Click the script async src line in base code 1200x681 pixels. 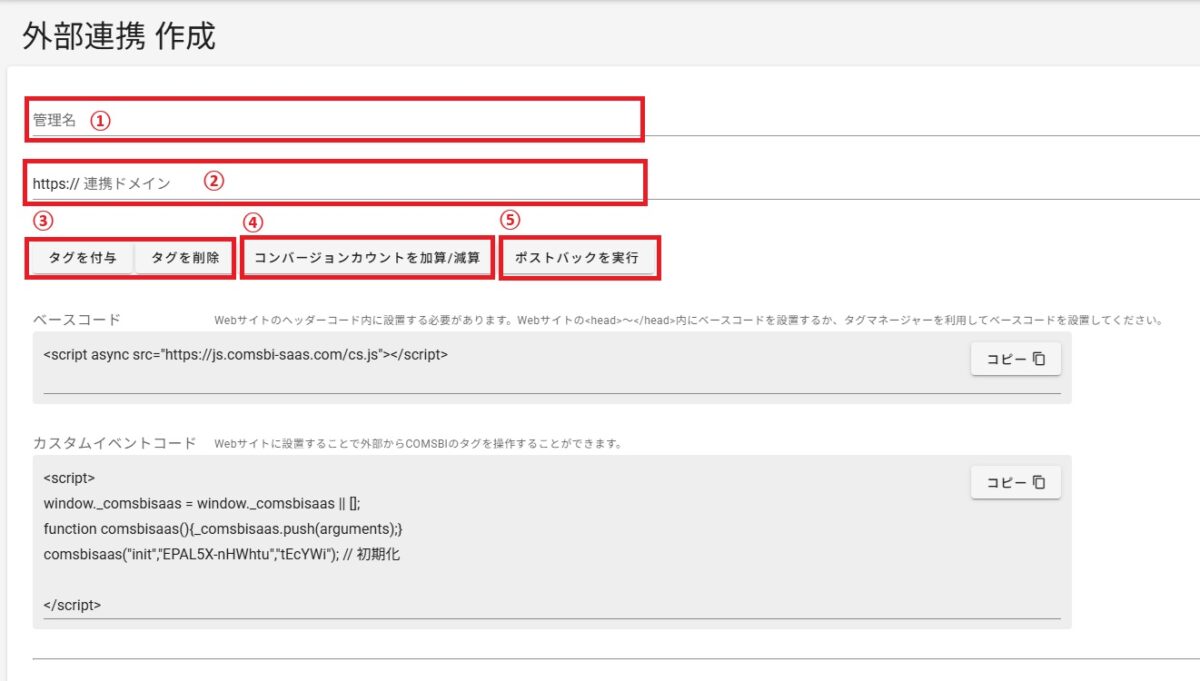[245, 354]
